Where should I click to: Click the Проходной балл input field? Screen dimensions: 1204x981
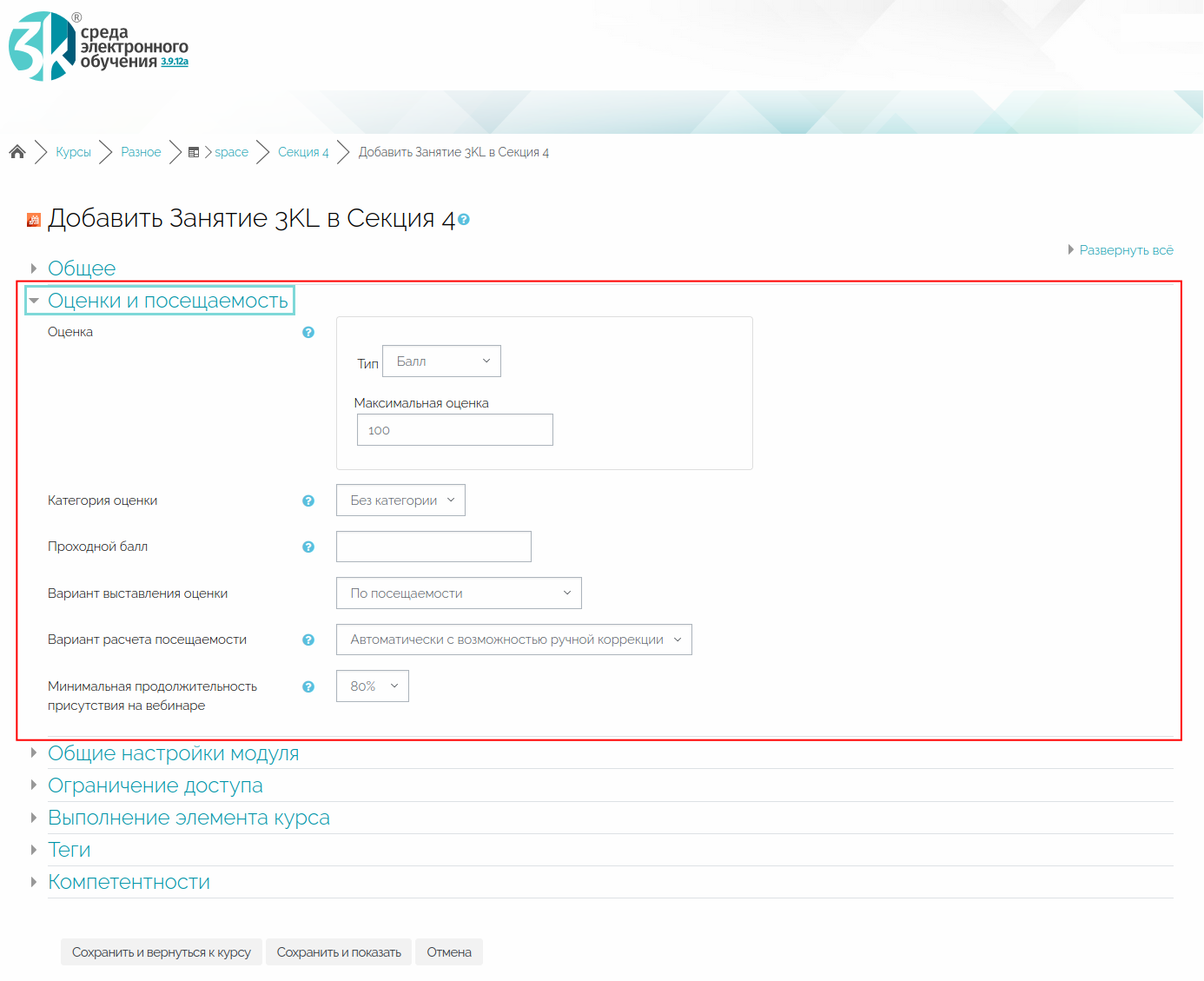[433, 547]
